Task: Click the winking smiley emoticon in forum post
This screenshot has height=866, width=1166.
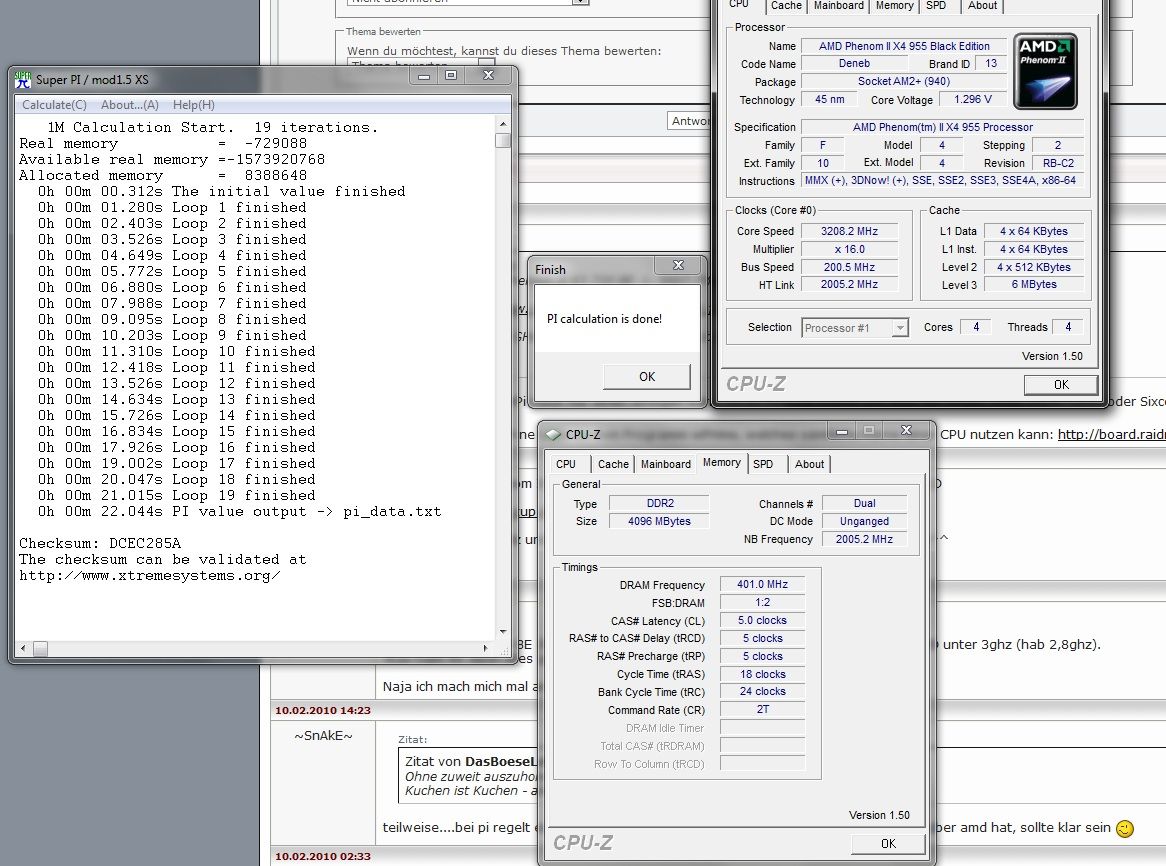Action: [1125, 828]
